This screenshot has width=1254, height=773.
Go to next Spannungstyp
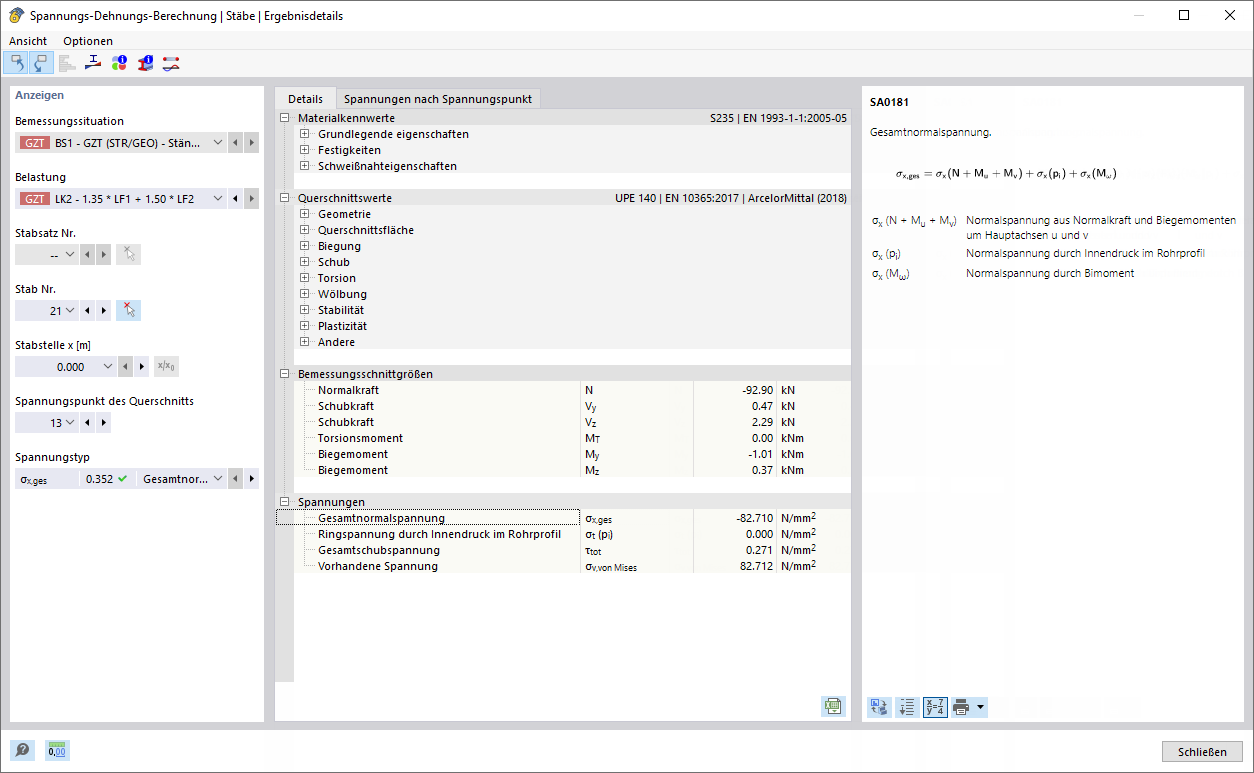(x=251, y=478)
